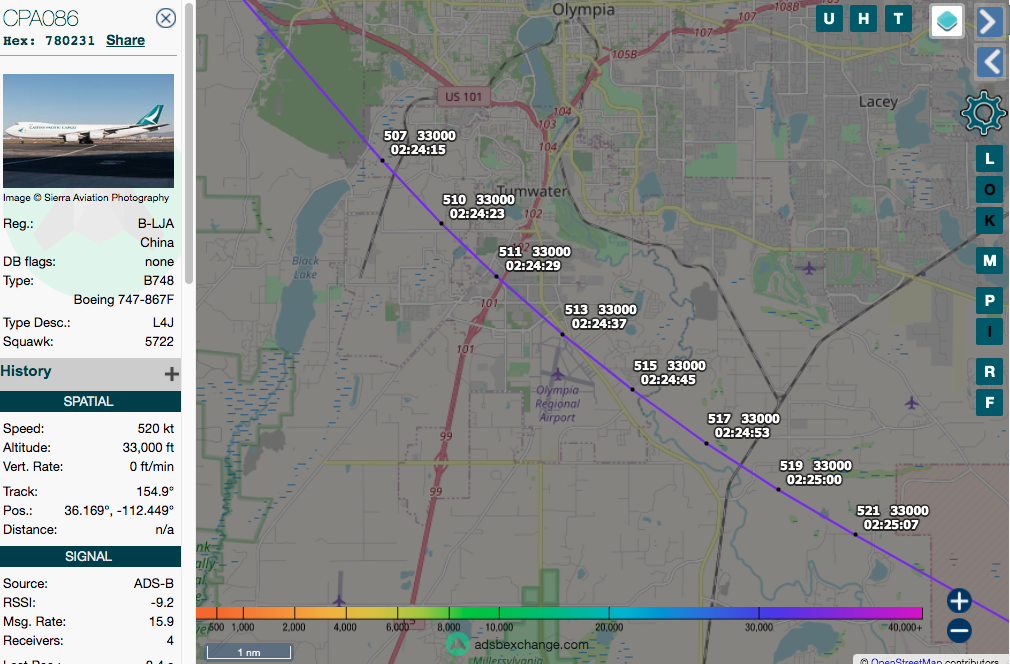Click the Vert. Rate value 0 ft/min
1010x664 pixels.
151,466
